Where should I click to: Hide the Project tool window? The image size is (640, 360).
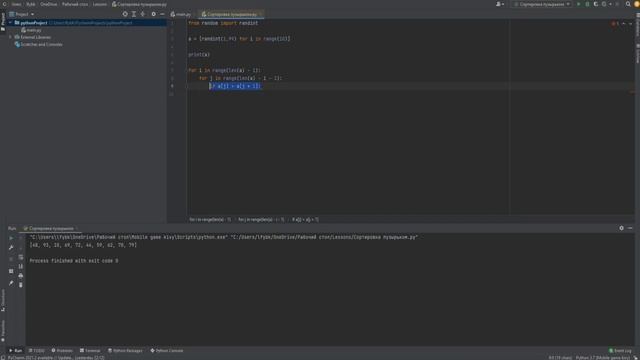pos(162,14)
